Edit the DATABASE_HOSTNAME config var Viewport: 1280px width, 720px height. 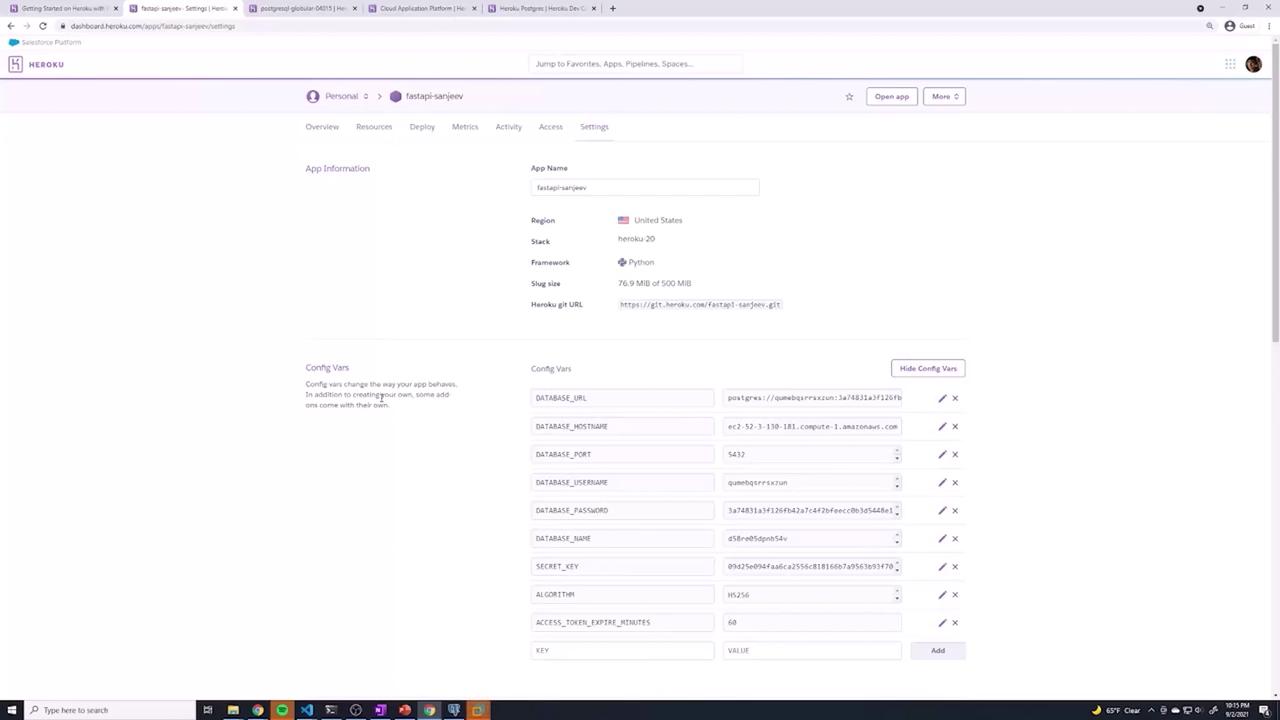point(942,426)
